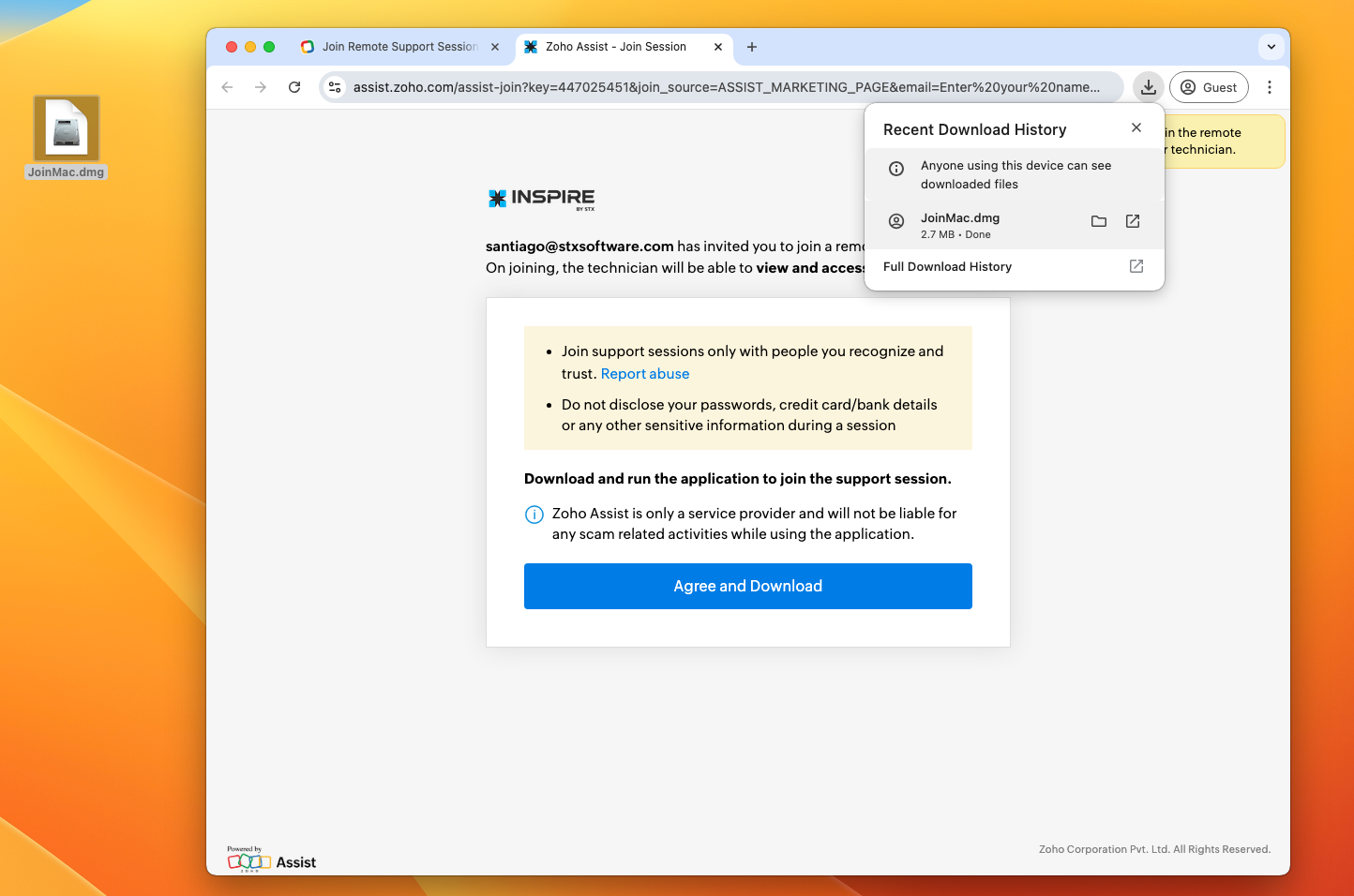This screenshot has height=896, width=1354.
Task: Close the Zoho Assist - Join Session tab
Action: pos(718,47)
